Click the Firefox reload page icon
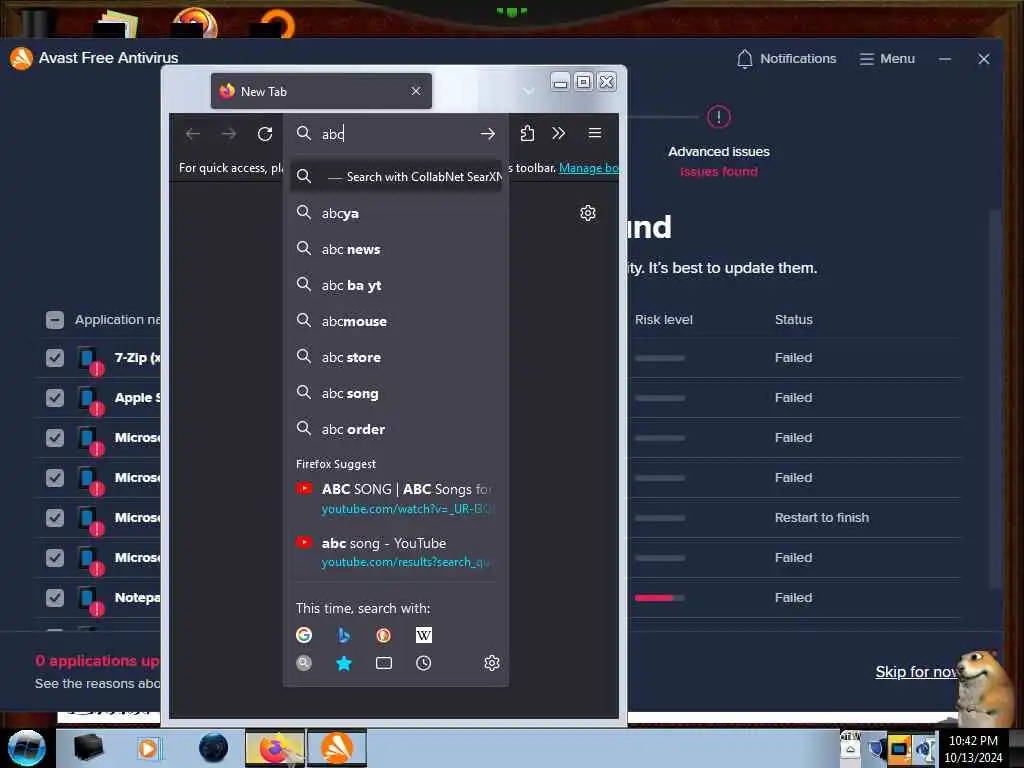Image resolution: width=1024 pixels, height=768 pixels. 264,134
